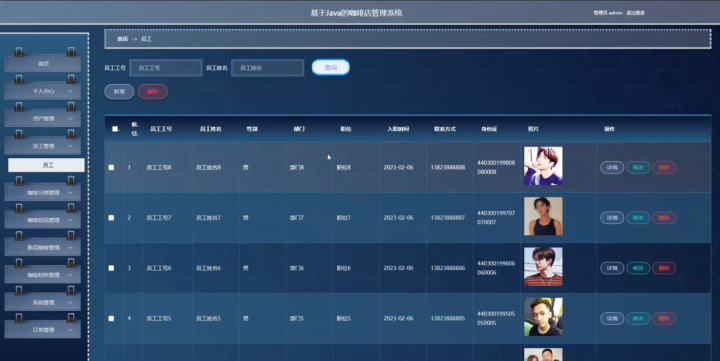Select the 员工 submenu item

click(46, 165)
